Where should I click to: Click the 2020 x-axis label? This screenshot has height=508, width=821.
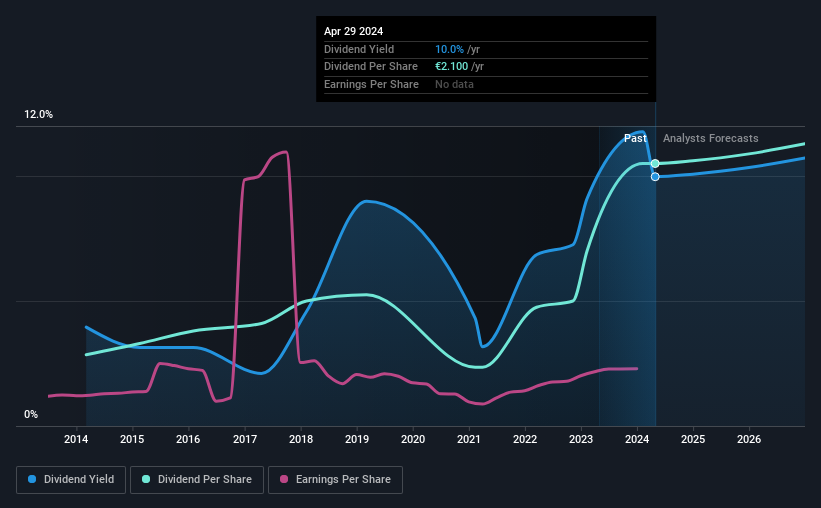[413, 439]
